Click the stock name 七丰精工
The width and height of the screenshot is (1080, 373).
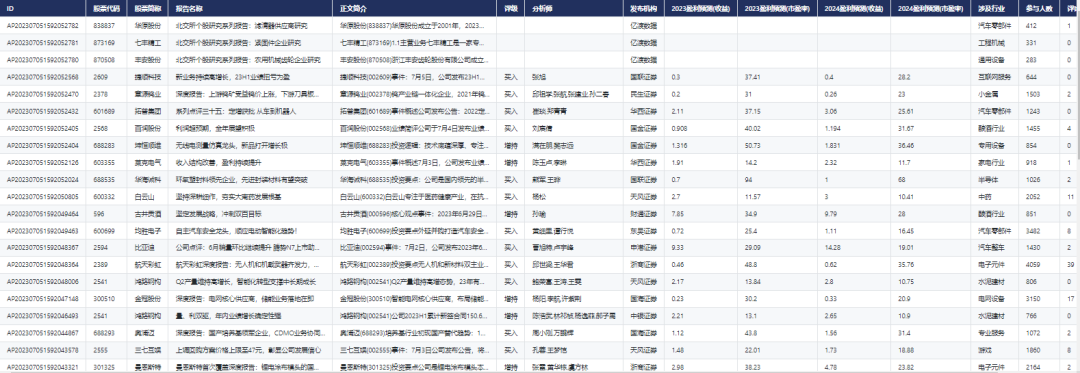click(148, 43)
